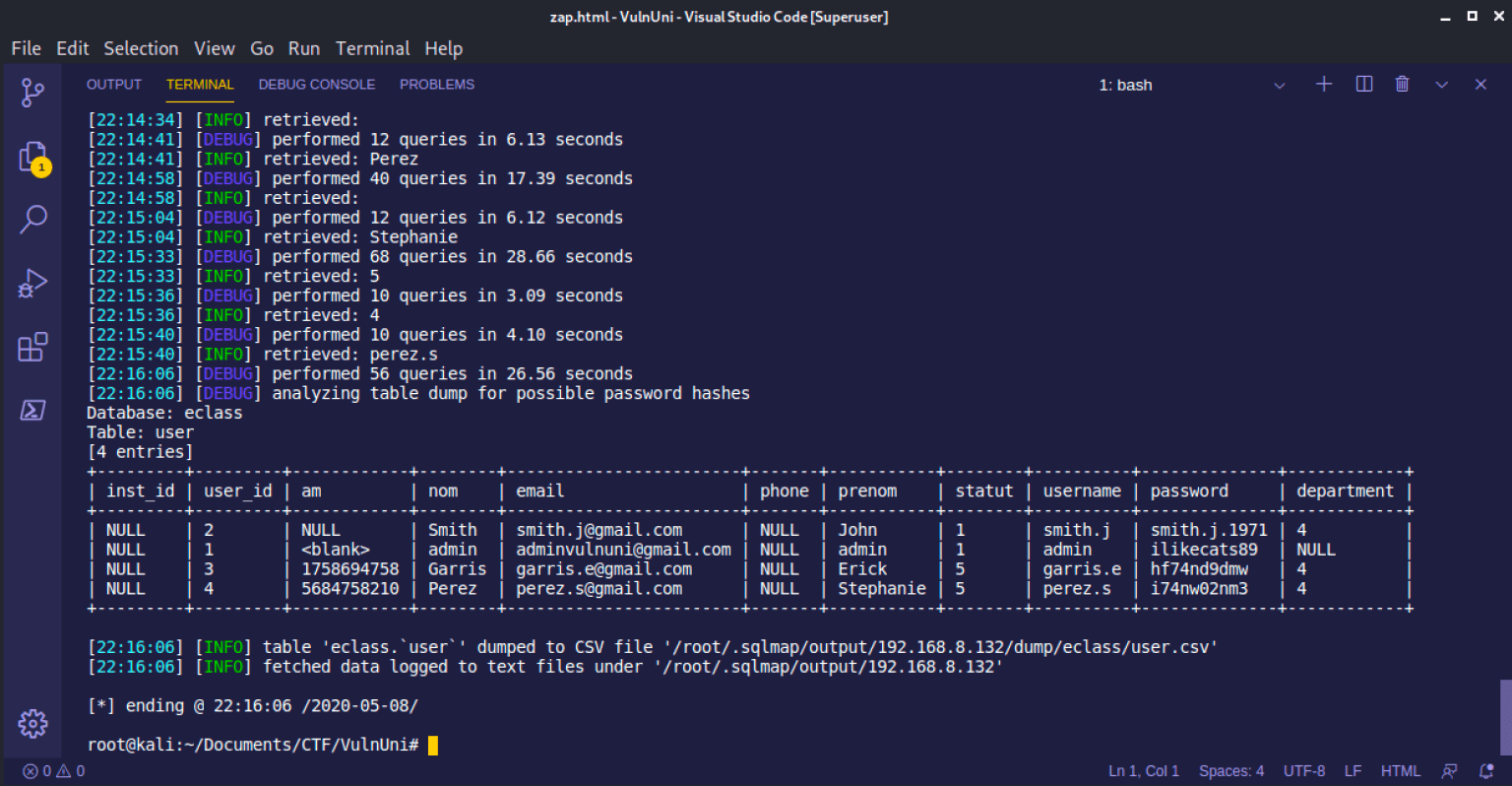This screenshot has height=786, width=1512.
Task: Open the Search view
Action: tap(32, 220)
